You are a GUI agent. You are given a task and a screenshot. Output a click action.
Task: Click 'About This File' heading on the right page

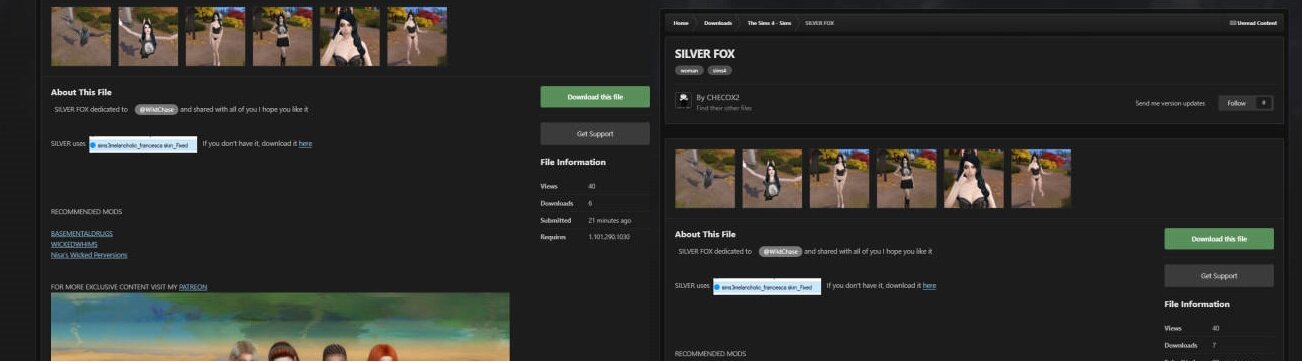point(705,234)
